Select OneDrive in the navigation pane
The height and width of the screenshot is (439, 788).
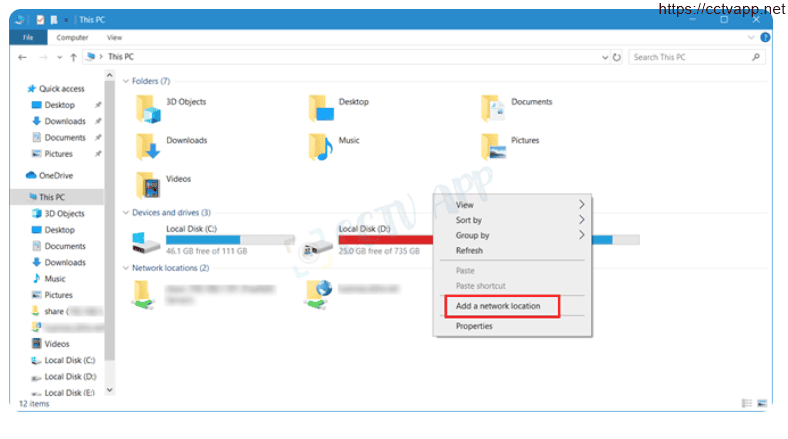pyautogui.click(x=55, y=175)
